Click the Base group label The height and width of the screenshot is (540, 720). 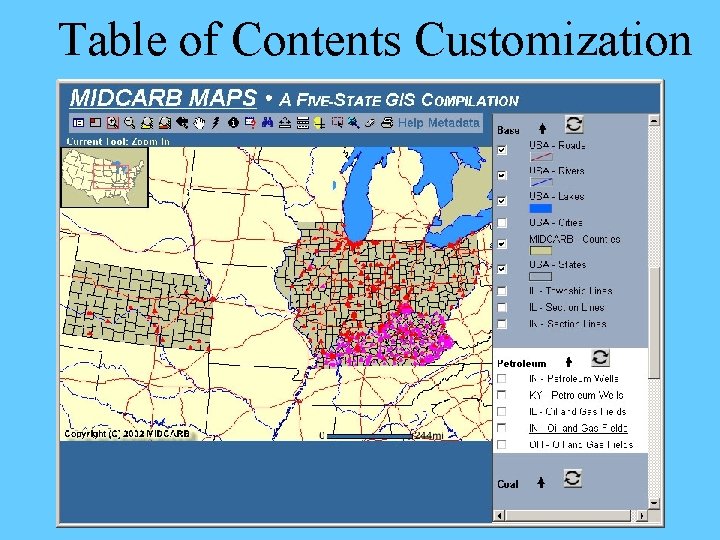click(x=508, y=130)
